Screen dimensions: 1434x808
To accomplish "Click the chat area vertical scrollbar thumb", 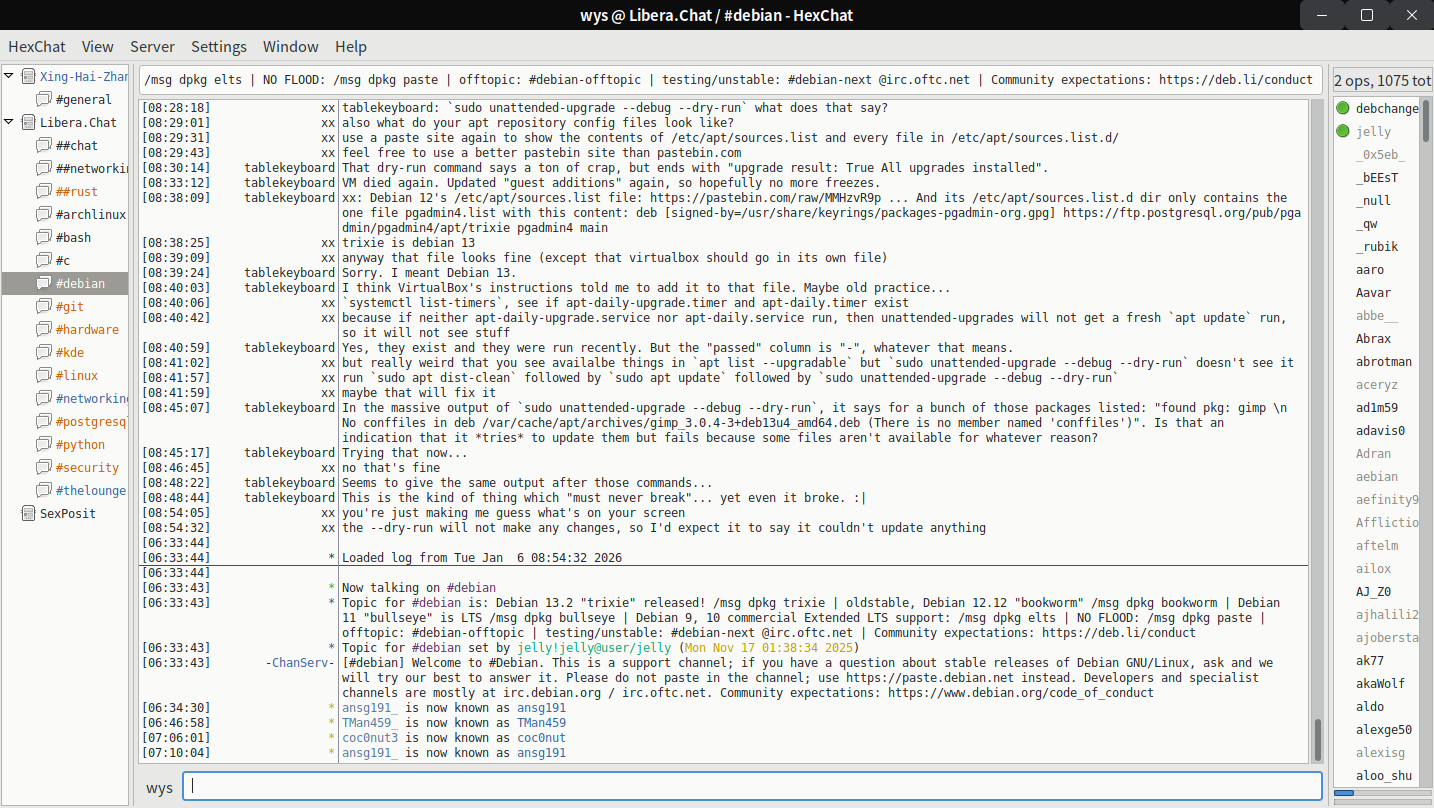I will coord(1318,740).
